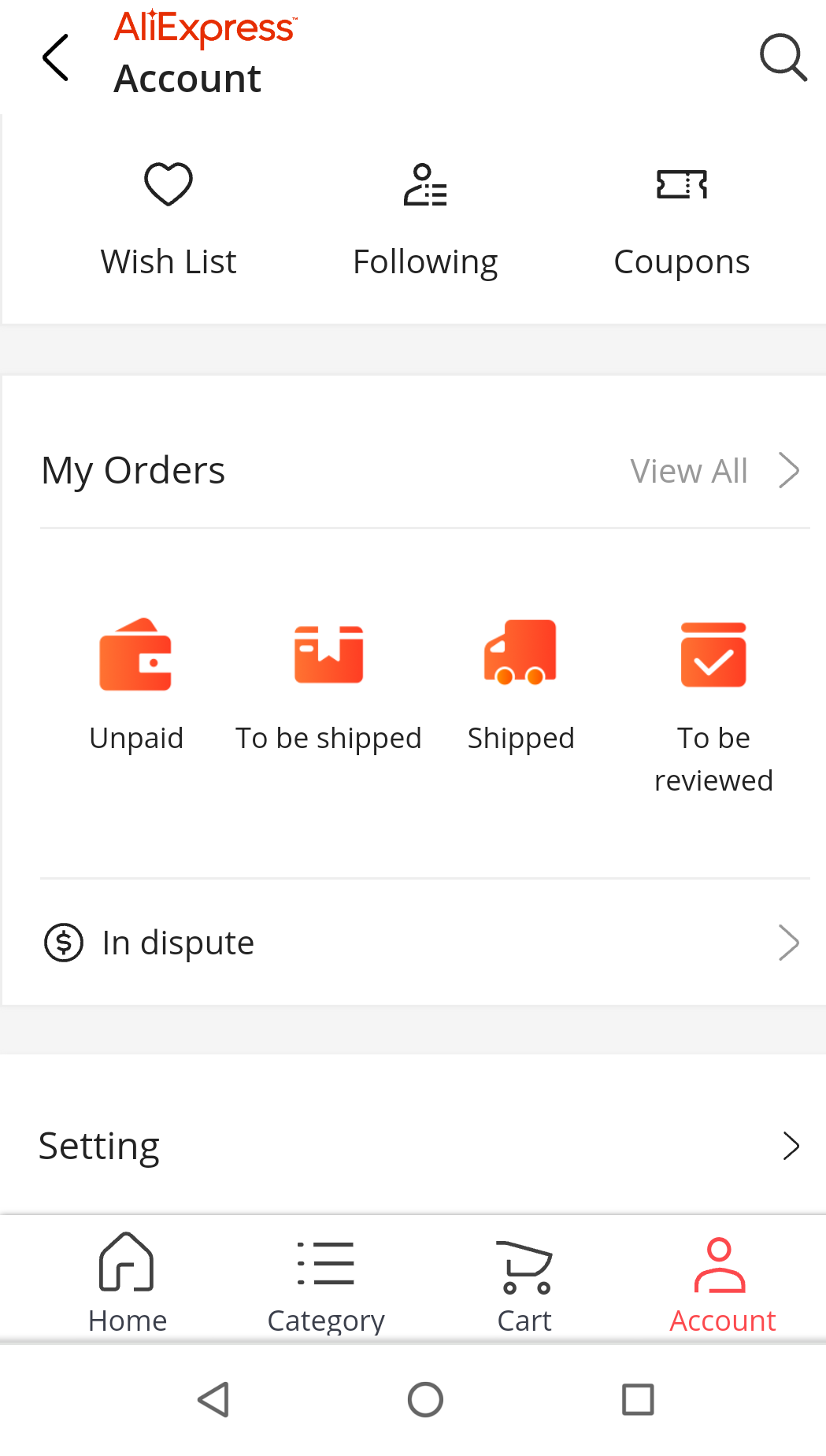The width and height of the screenshot is (826, 1456).
Task: Click the View All link
Action: tap(689, 471)
